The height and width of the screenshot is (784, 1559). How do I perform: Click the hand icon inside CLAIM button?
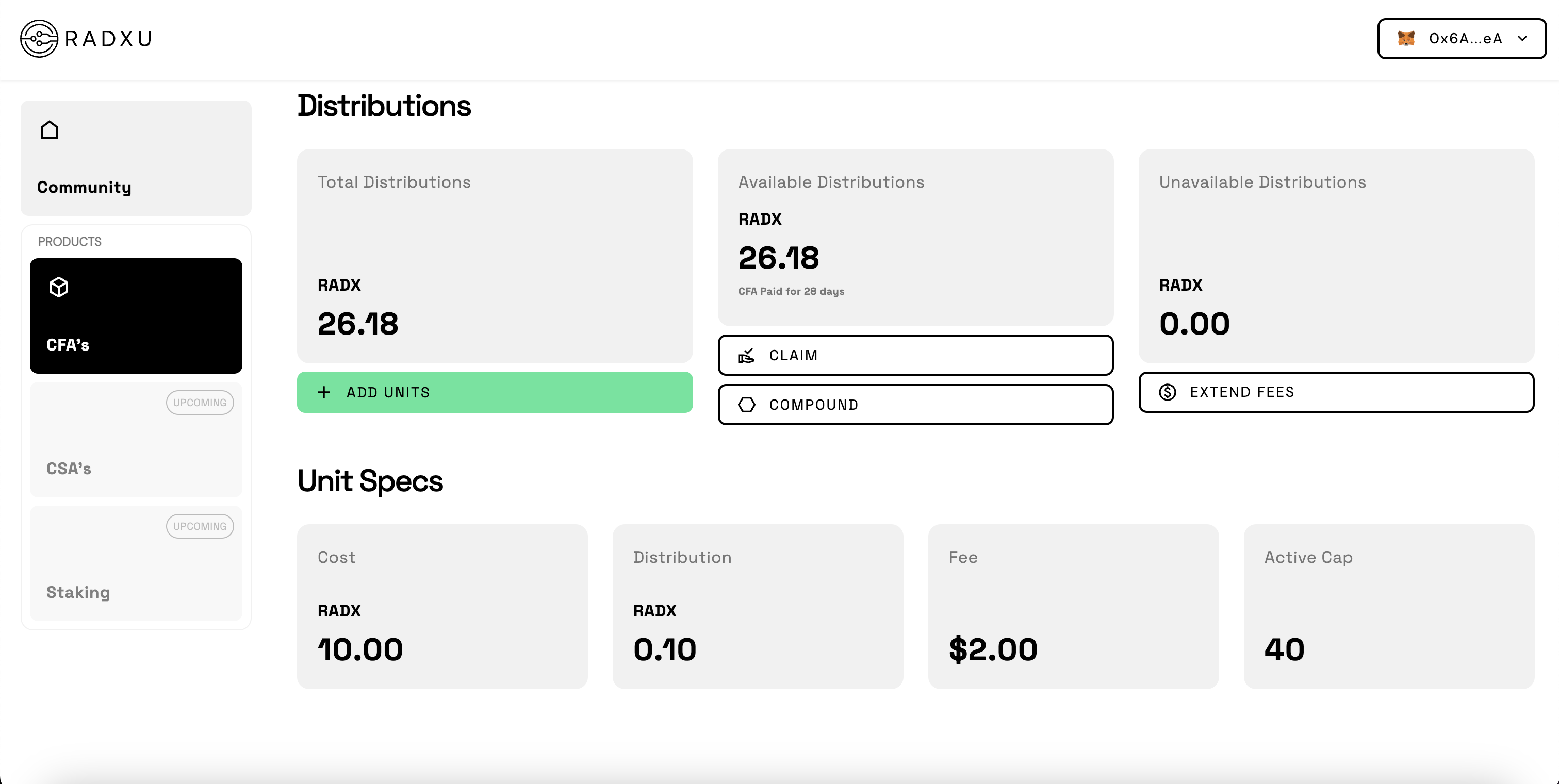pos(747,355)
